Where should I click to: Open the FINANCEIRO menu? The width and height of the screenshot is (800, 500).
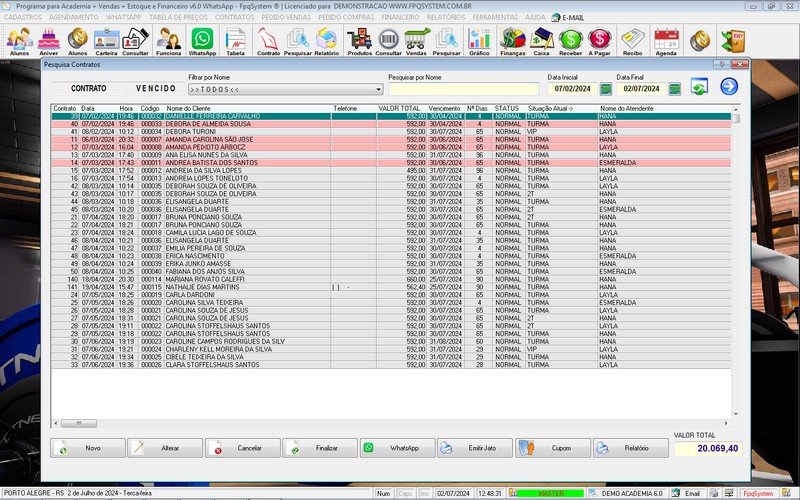pos(400,17)
